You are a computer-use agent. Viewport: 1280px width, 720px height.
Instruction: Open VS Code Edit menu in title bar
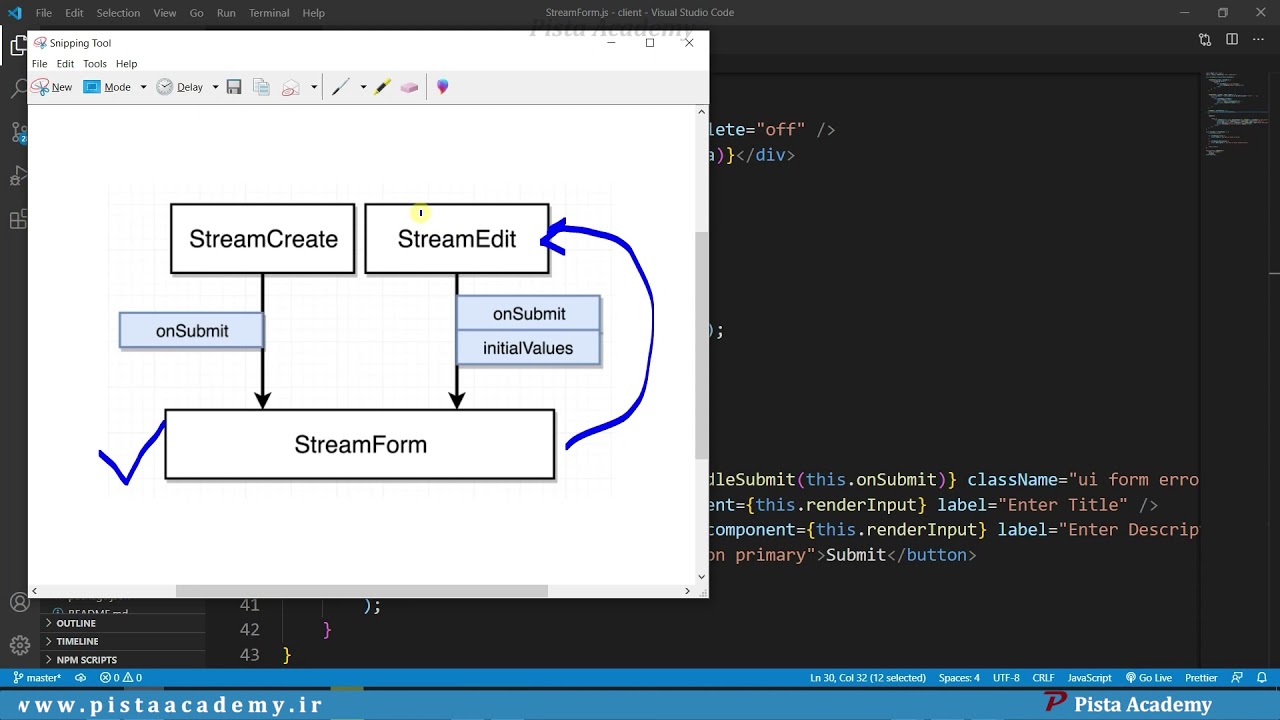pos(74,13)
